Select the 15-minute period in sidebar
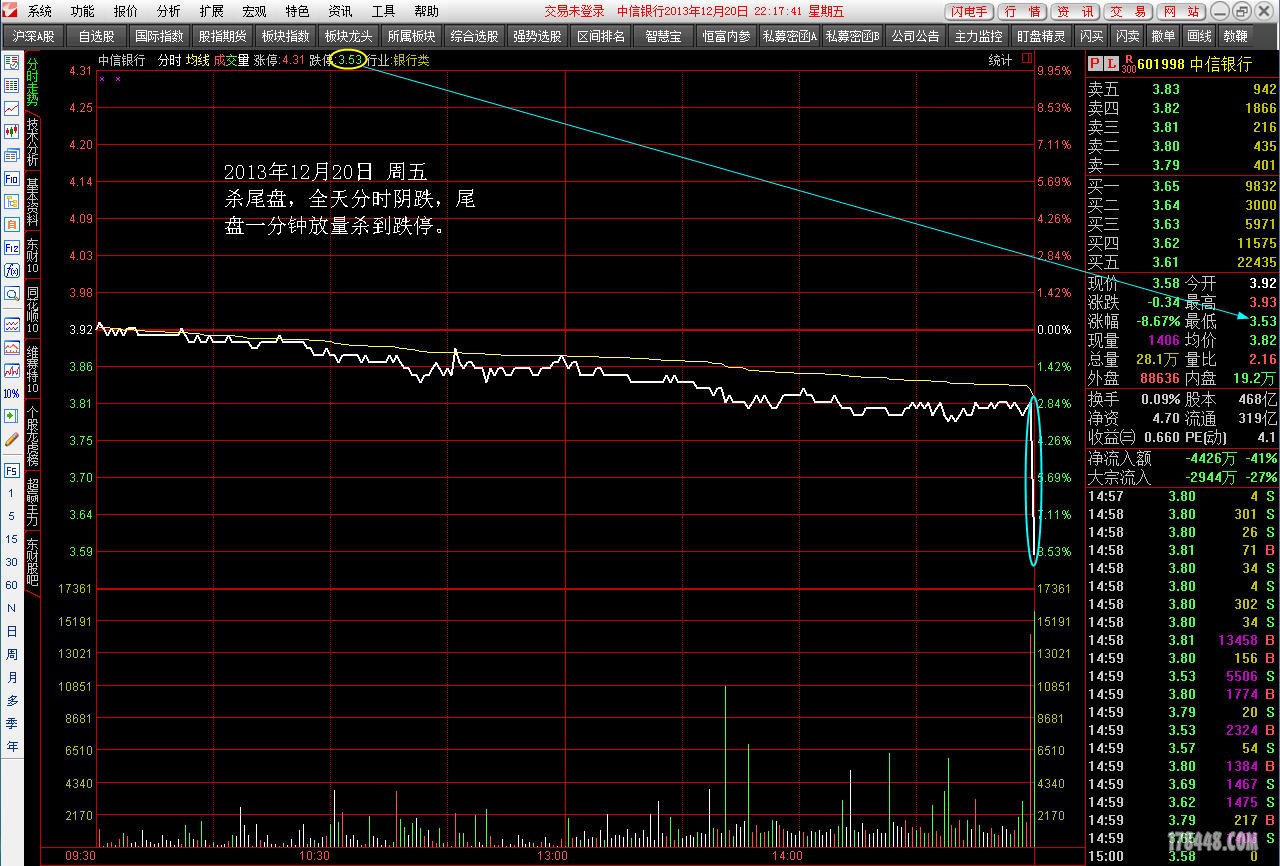Image resolution: width=1280 pixels, height=866 pixels. click(12, 539)
